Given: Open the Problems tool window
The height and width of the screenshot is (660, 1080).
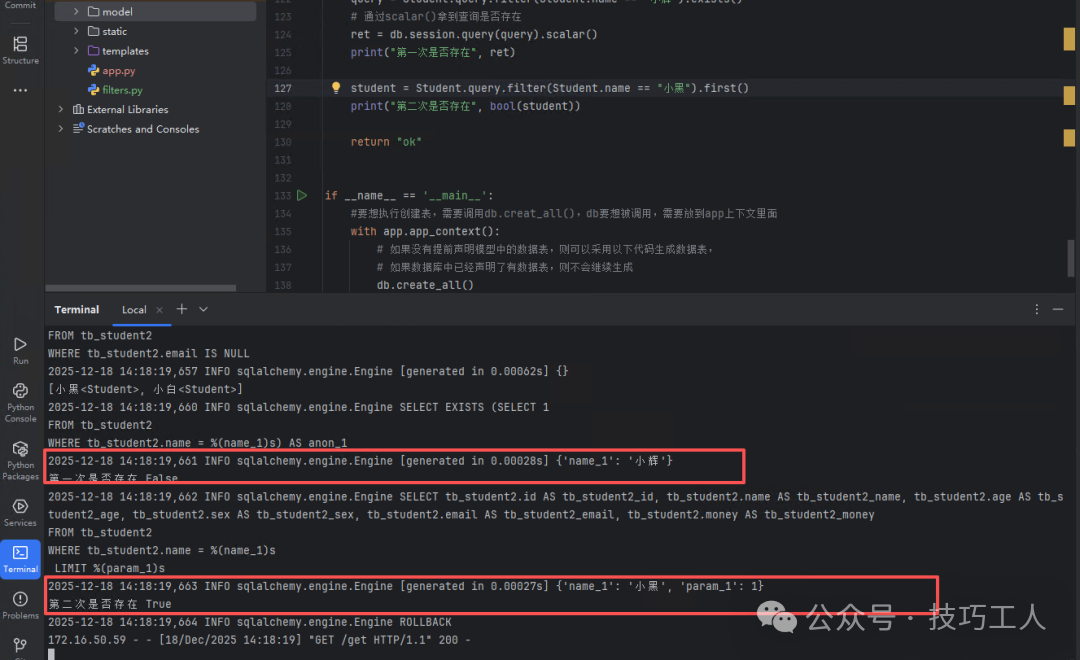Looking at the screenshot, I should pyautogui.click(x=20, y=605).
